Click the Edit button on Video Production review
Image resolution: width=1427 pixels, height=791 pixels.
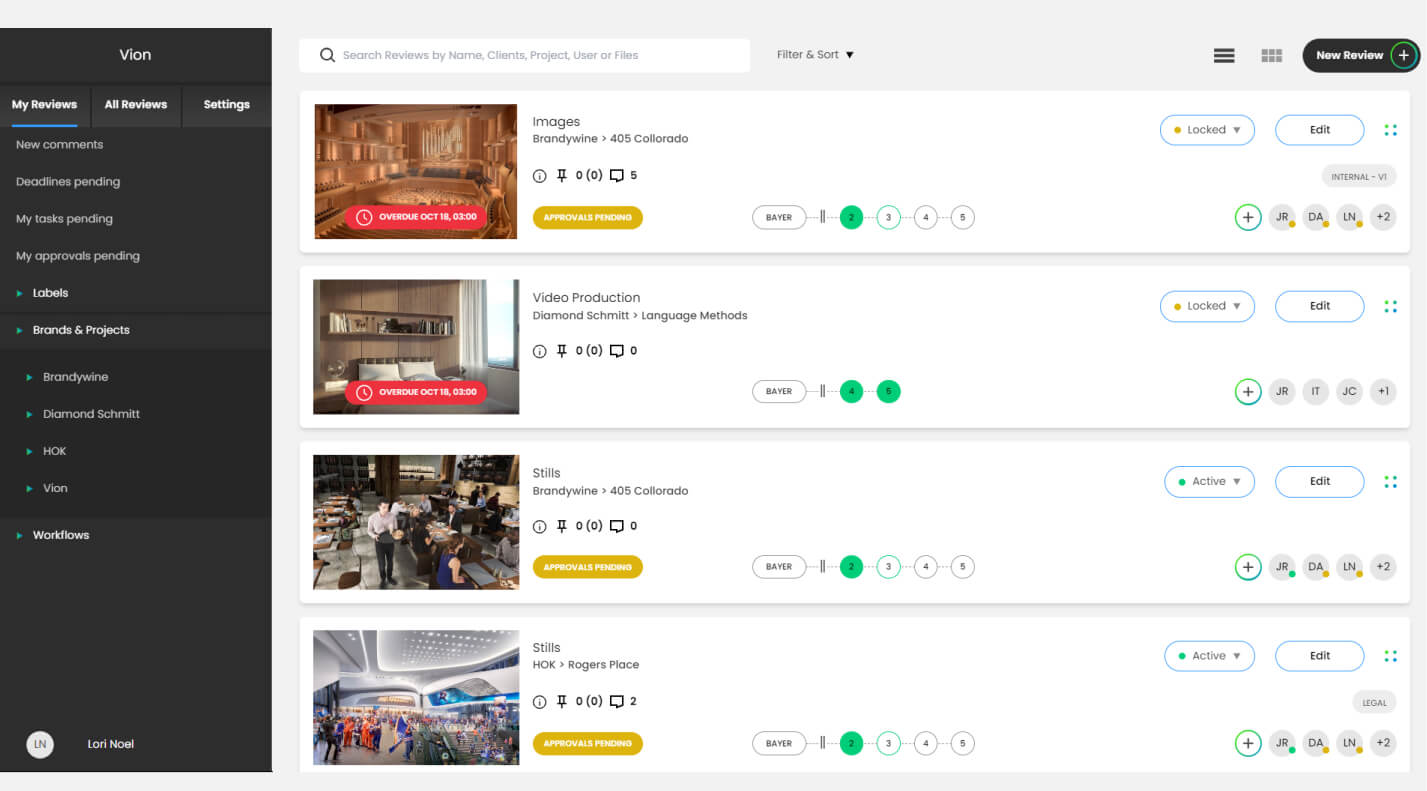pyautogui.click(x=1319, y=306)
